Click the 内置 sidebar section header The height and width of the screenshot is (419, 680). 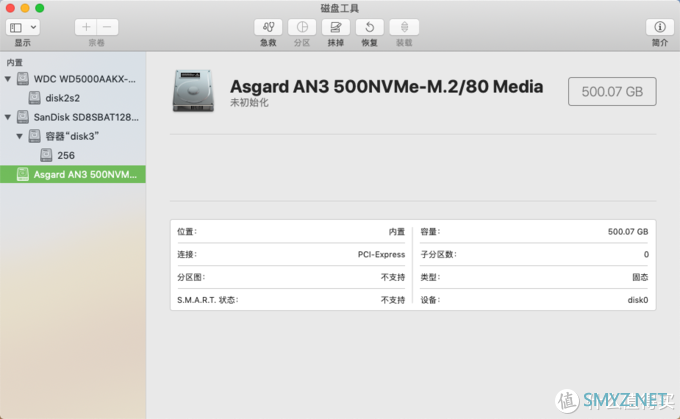[x=14, y=62]
